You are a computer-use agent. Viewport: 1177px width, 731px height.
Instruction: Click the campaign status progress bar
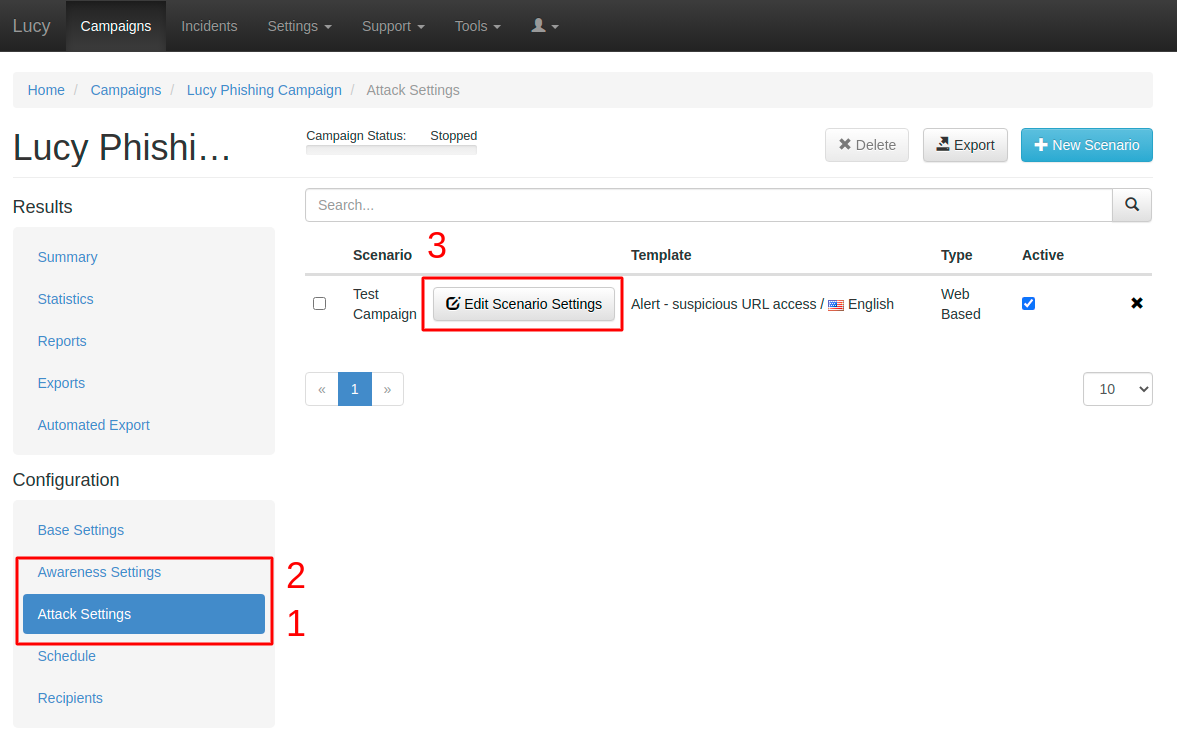click(391, 150)
